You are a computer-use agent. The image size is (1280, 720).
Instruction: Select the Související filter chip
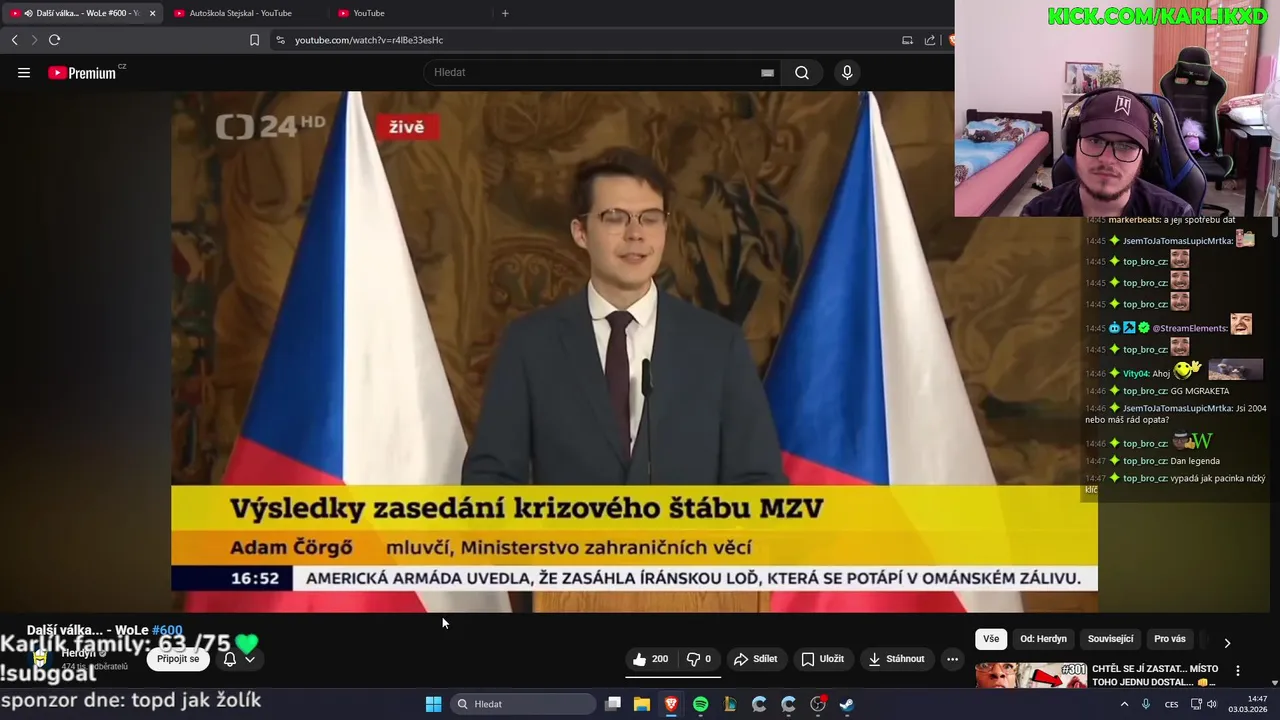(1110, 639)
